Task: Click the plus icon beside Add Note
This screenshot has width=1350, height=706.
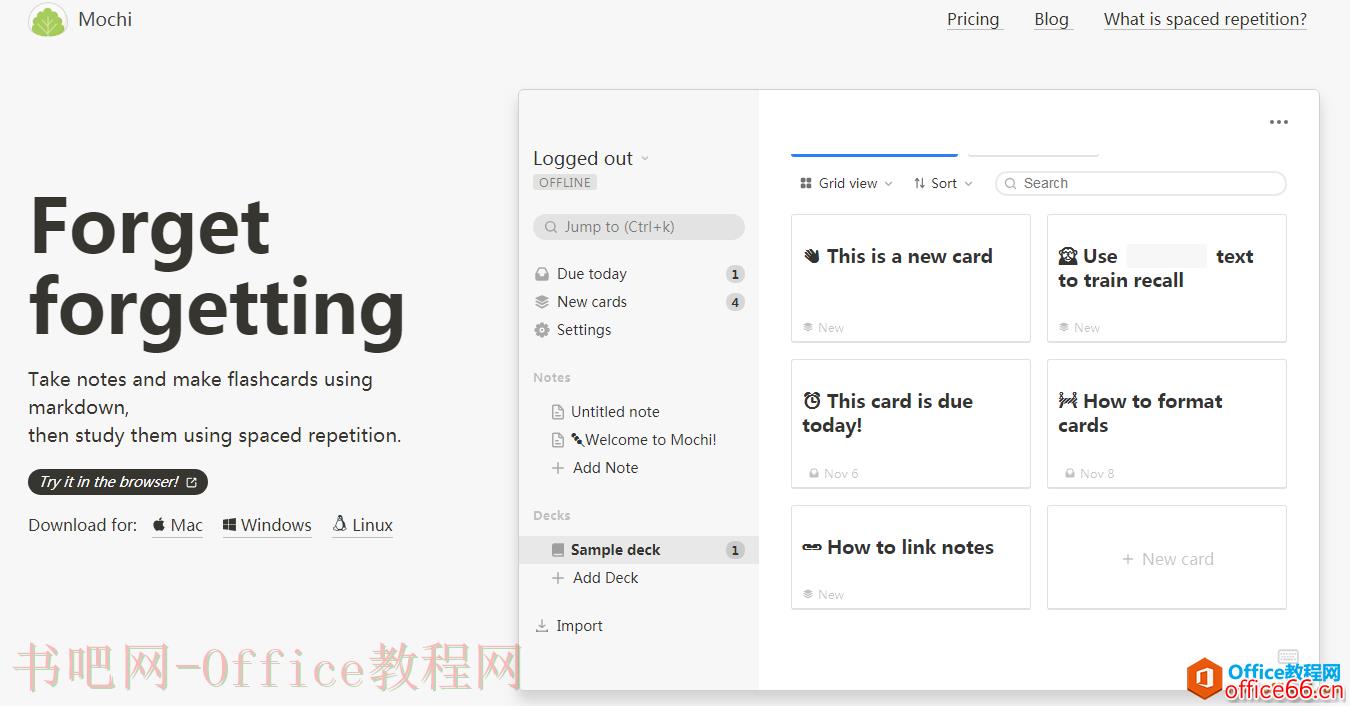Action: (558, 468)
